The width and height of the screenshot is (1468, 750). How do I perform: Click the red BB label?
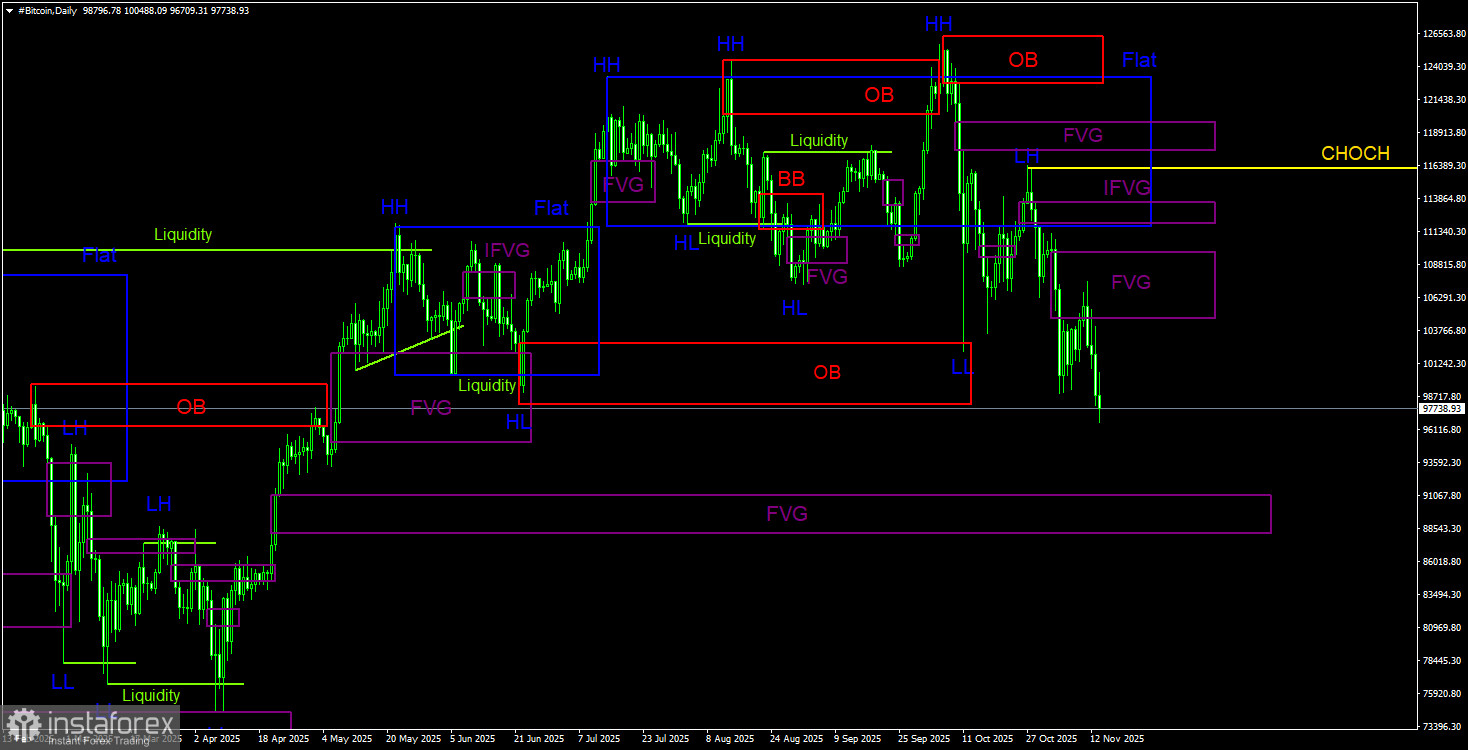(791, 180)
